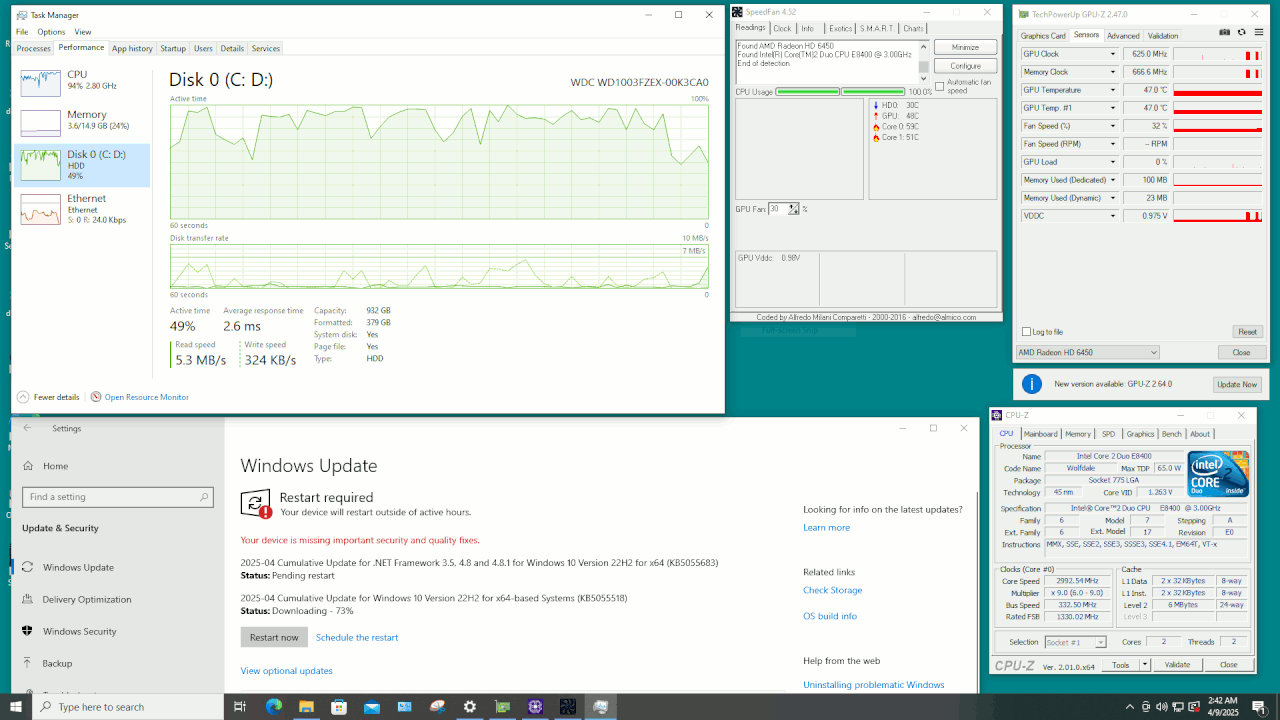Open the AMD Radeon HD 6450 device dropdown
Screen dimensions: 1280x720
click(x=1088, y=352)
